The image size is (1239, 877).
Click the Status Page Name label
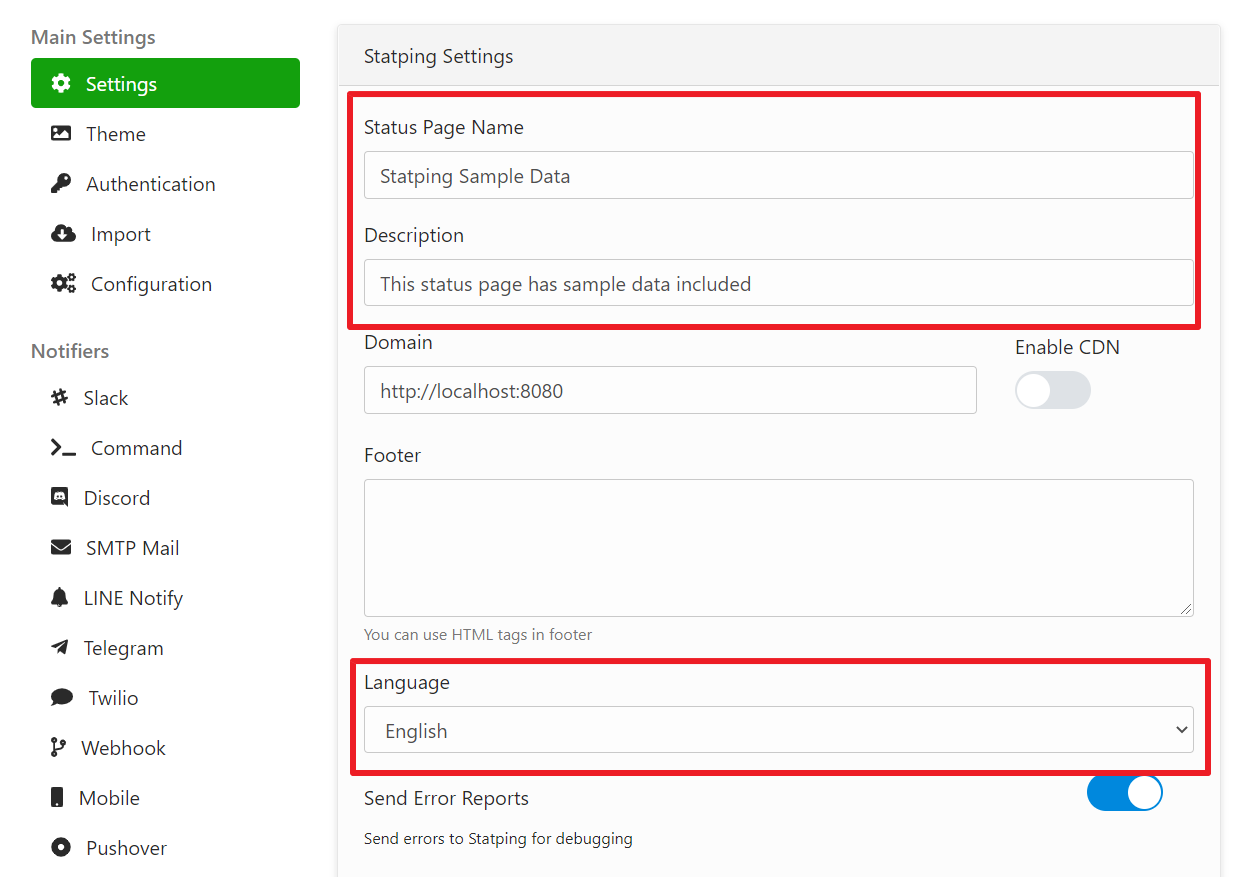coord(444,128)
